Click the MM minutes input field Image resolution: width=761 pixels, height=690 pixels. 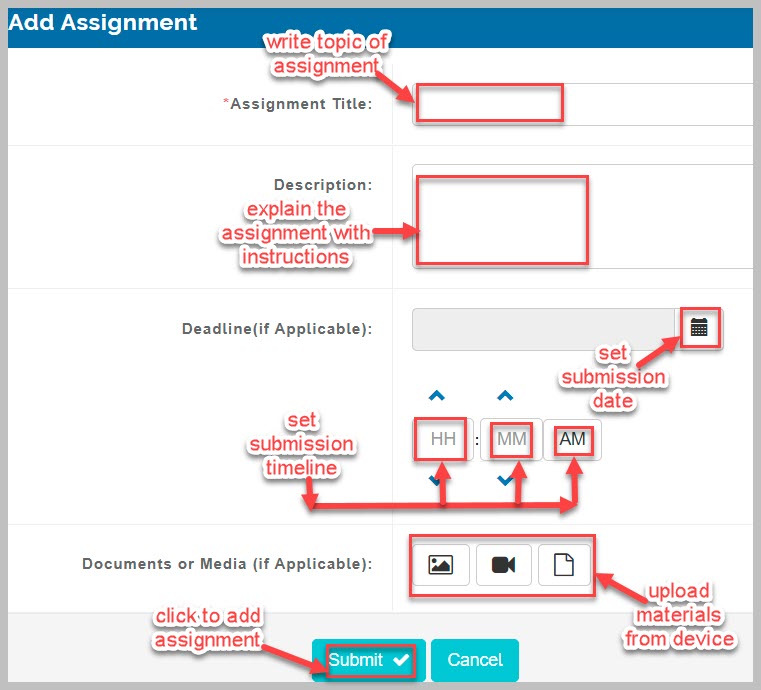[511, 440]
